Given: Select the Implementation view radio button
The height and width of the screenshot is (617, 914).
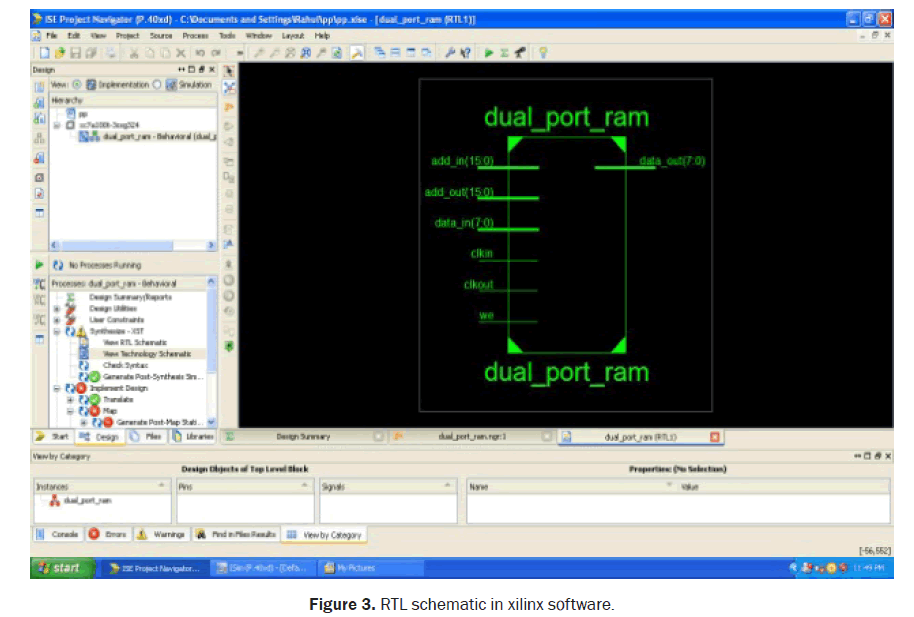Looking at the screenshot, I should pos(76,85).
